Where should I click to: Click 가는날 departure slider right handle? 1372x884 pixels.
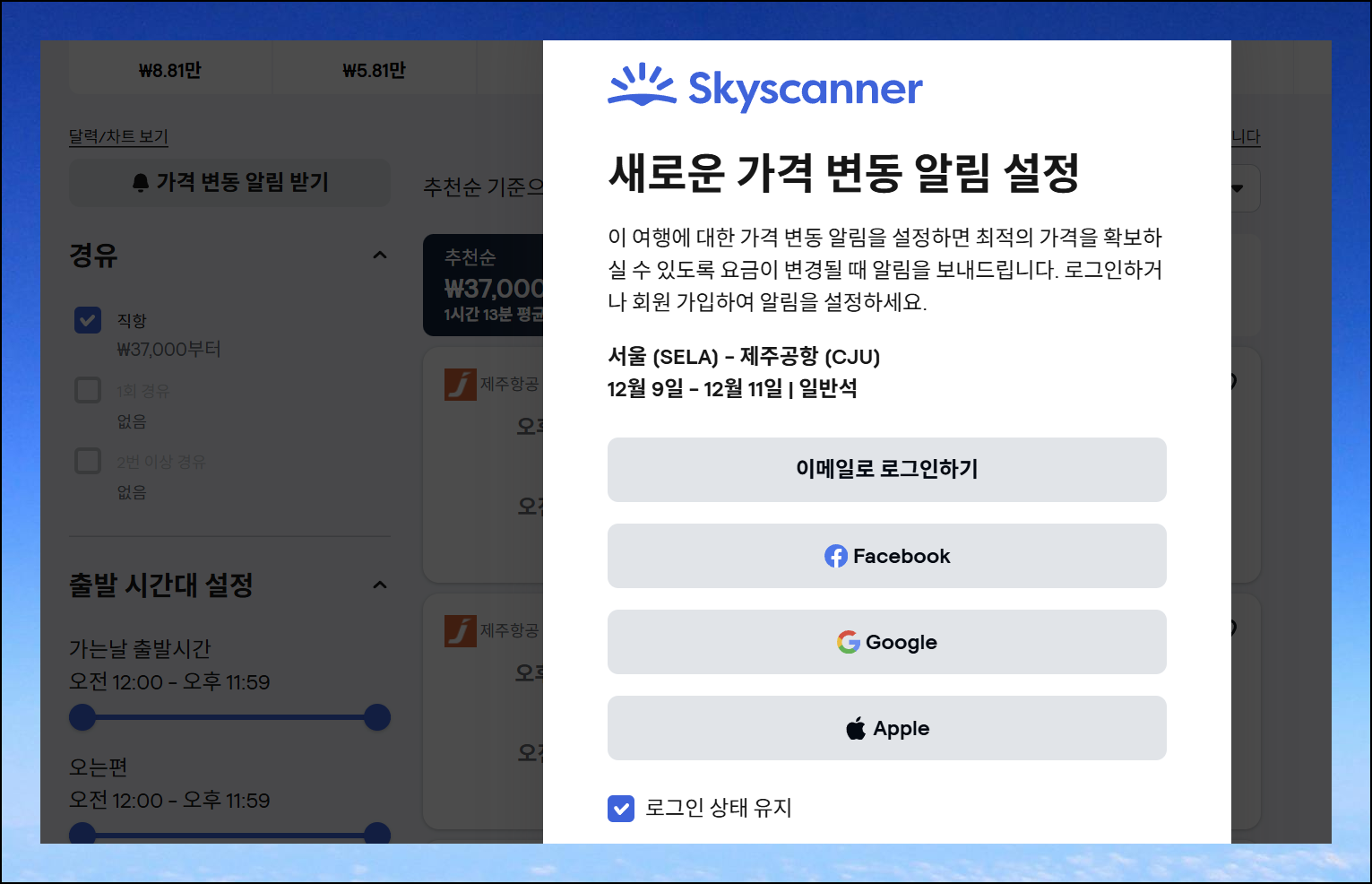point(377,717)
